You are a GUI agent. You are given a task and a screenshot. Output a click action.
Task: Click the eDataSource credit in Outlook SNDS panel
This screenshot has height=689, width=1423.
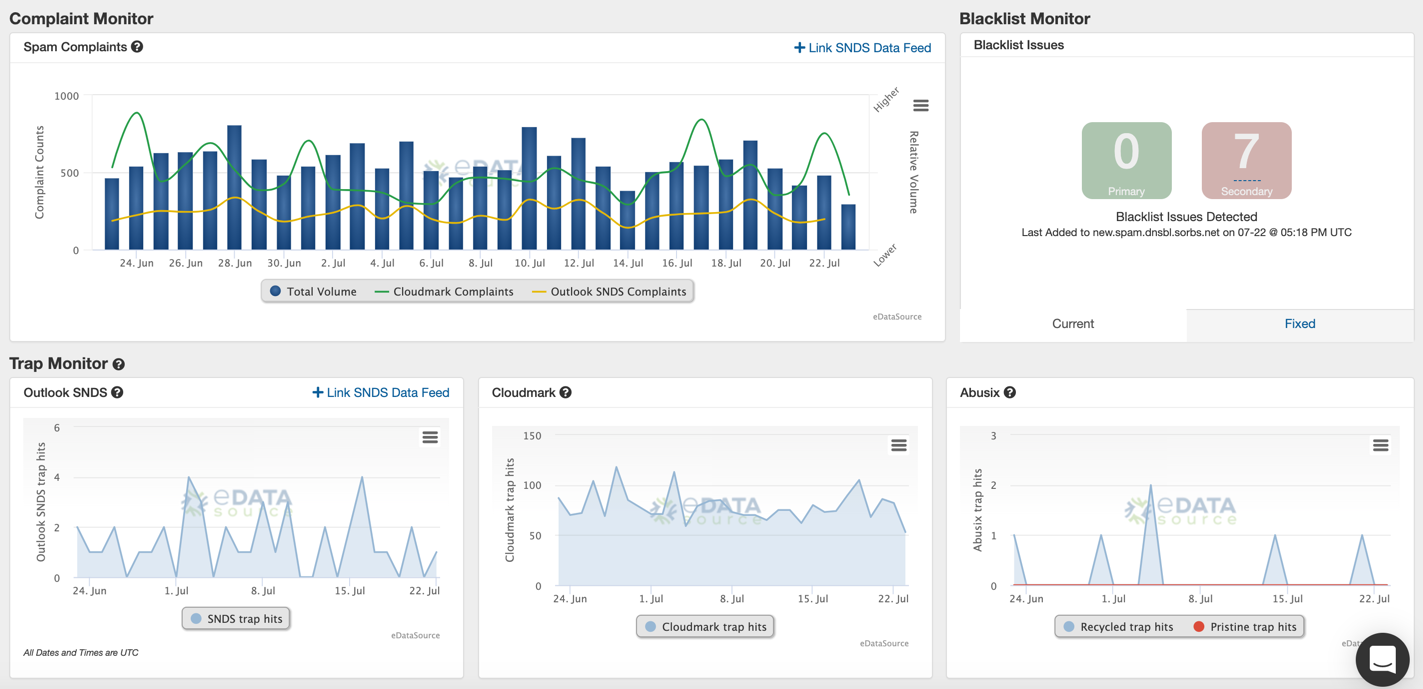415,636
